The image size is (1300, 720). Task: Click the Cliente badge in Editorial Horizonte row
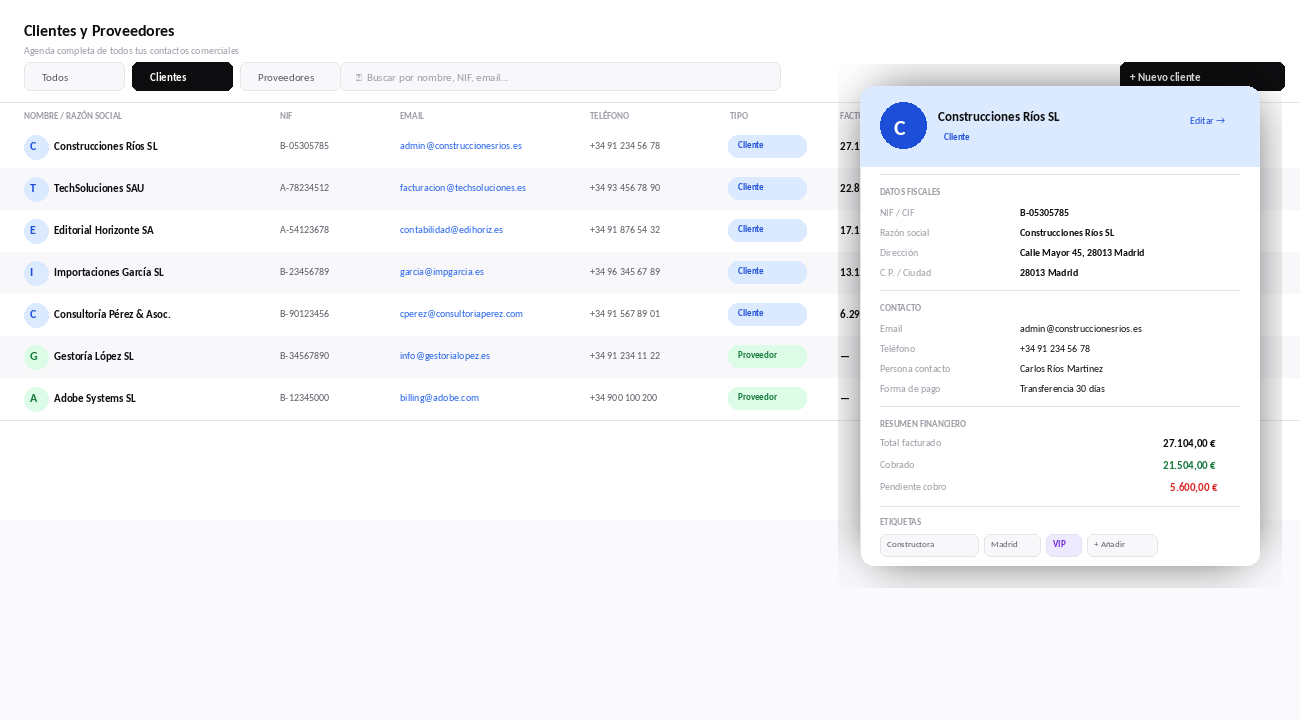pyautogui.click(x=767, y=230)
